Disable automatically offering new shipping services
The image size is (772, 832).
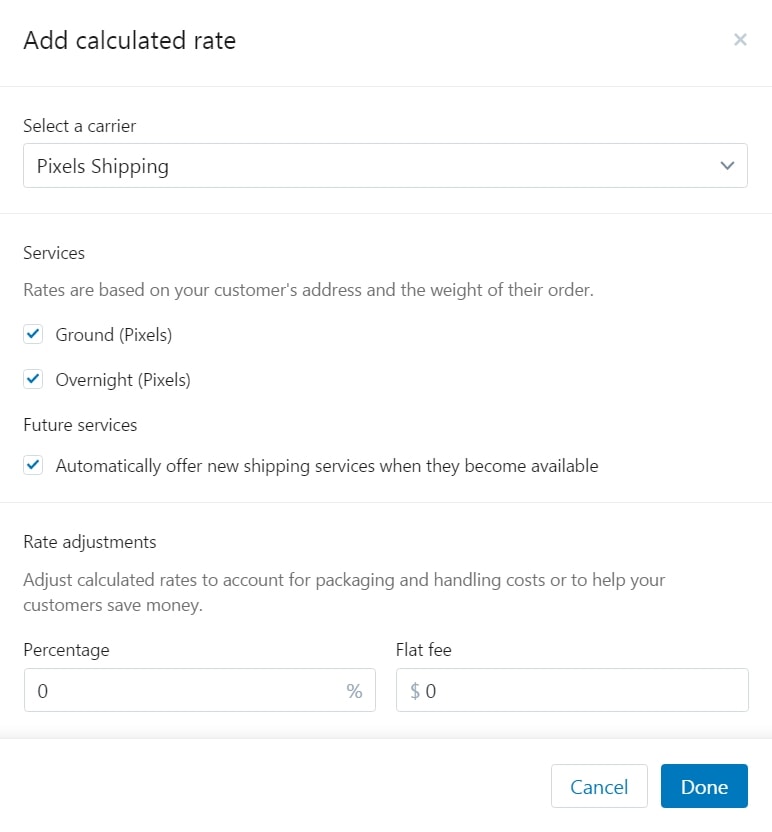tap(34, 465)
